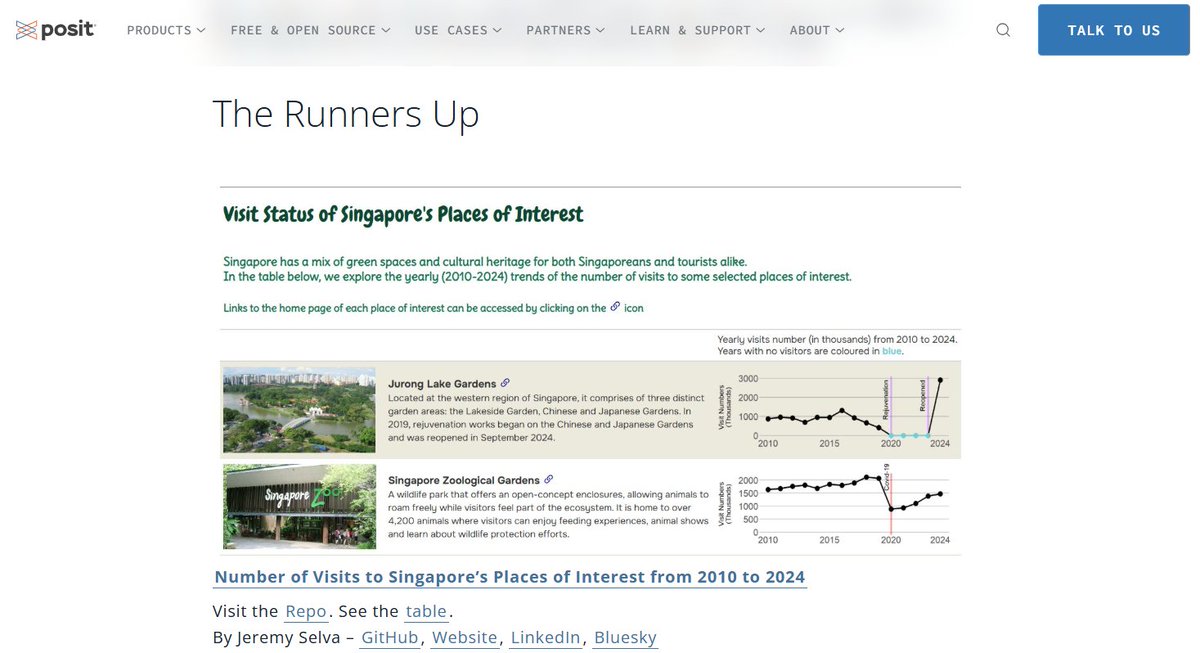Open the search icon in the header
Screen dimensions: 1200x653
(1003, 30)
